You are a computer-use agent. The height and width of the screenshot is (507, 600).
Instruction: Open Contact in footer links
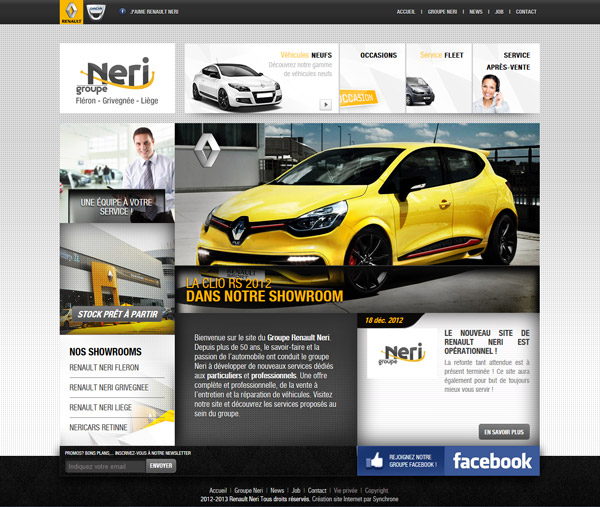(317, 491)
